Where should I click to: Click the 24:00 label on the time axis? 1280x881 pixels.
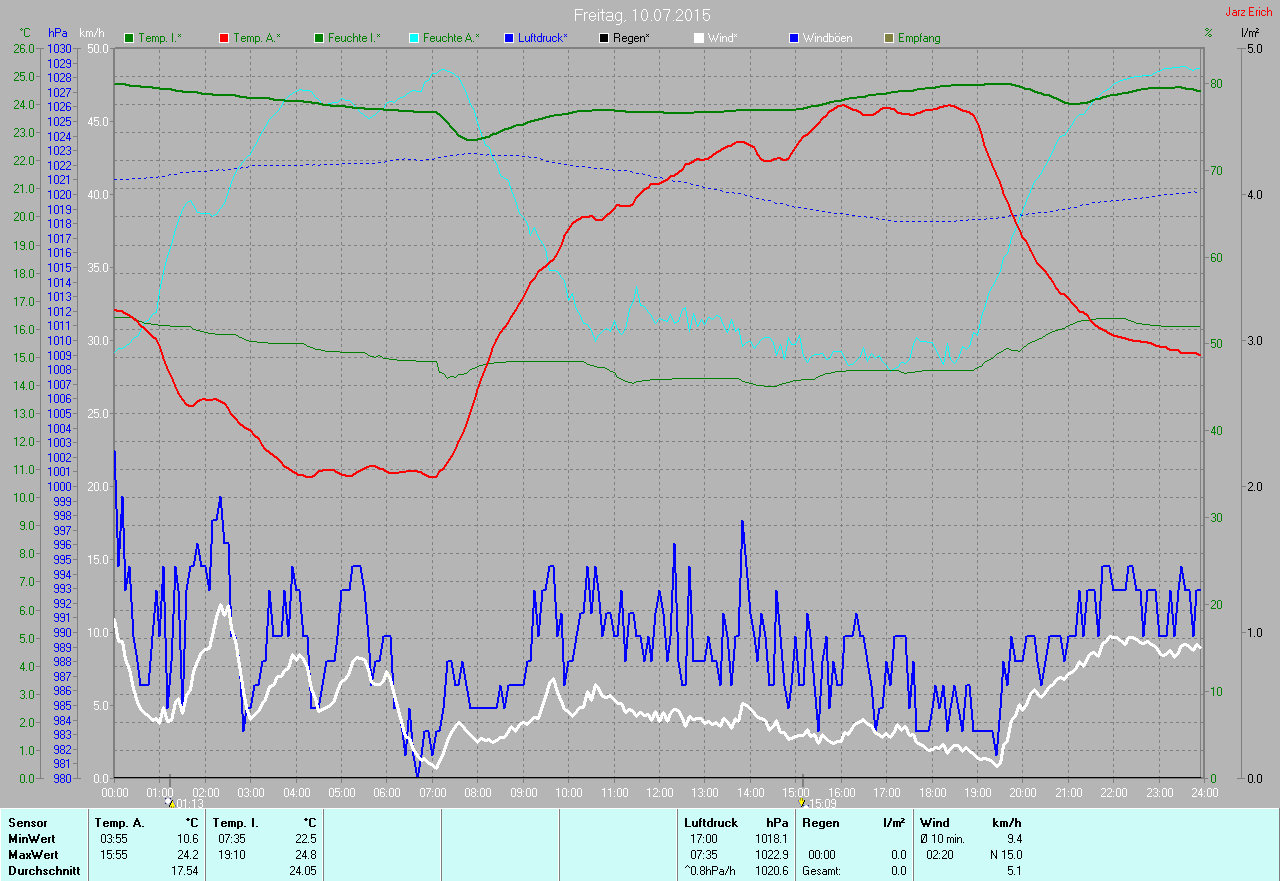(1204, 792)
